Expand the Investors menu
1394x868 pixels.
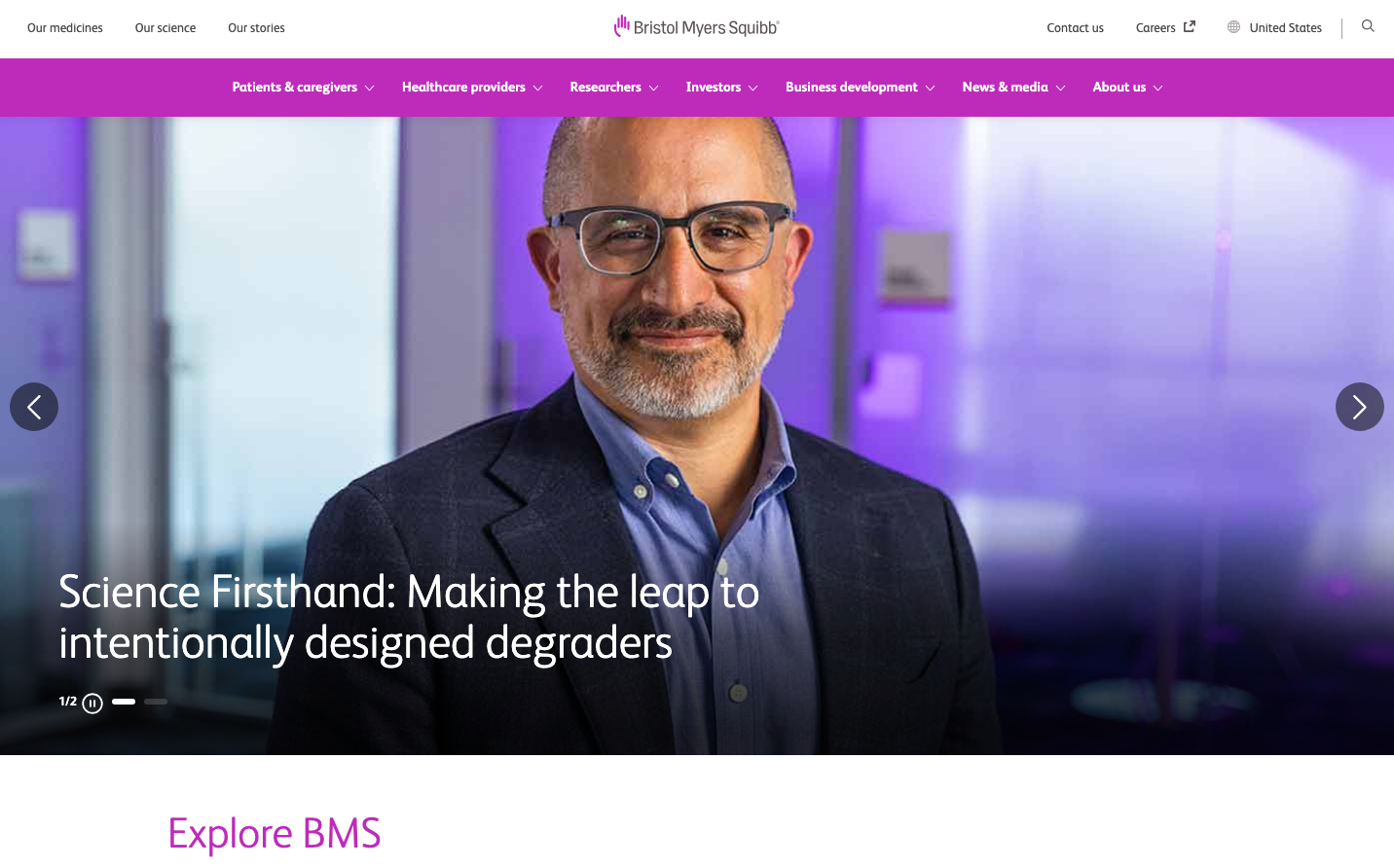pyautogui.click(x=721, y=88)
